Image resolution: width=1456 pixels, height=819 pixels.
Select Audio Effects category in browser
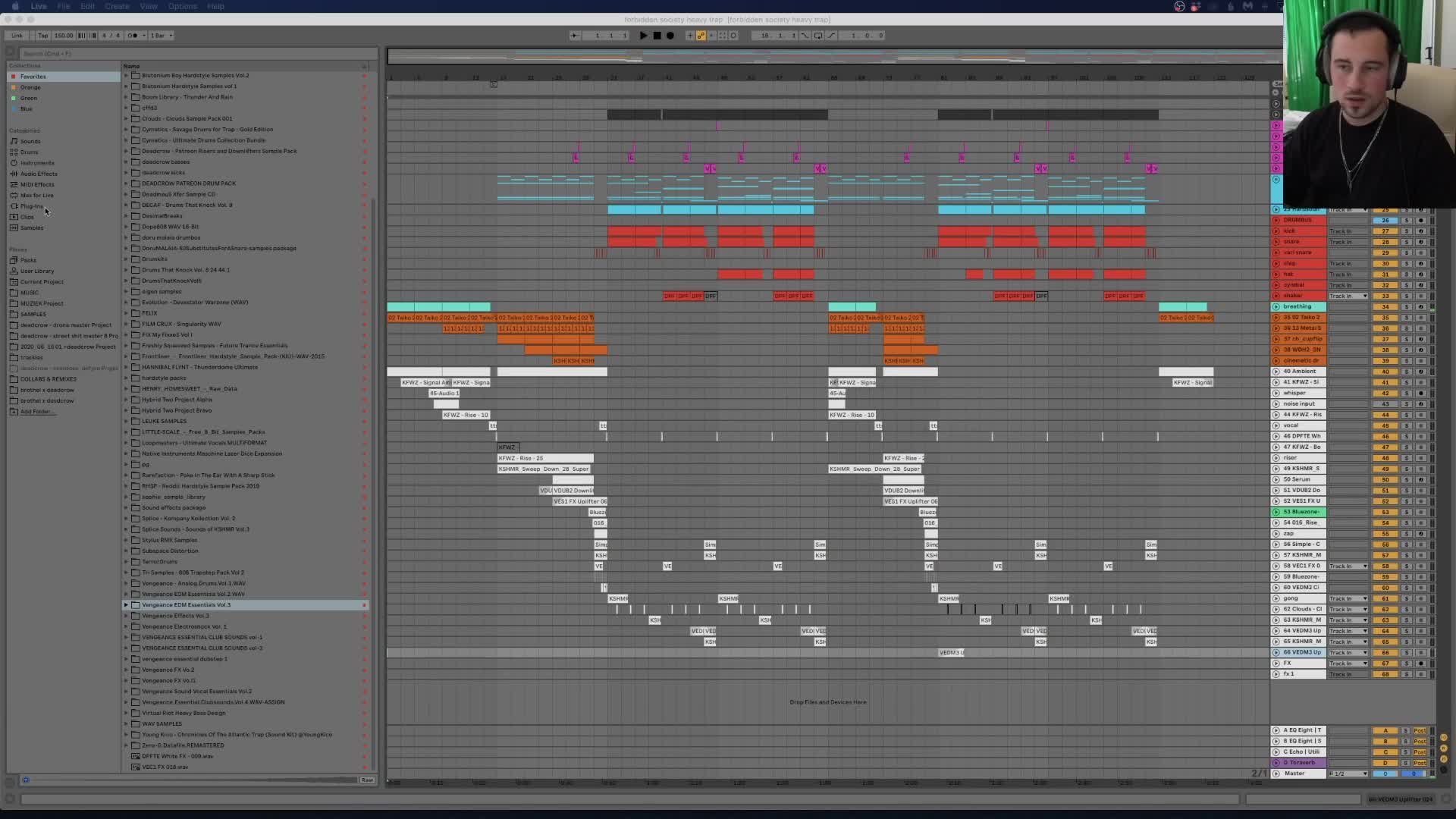tap(38, 174)
